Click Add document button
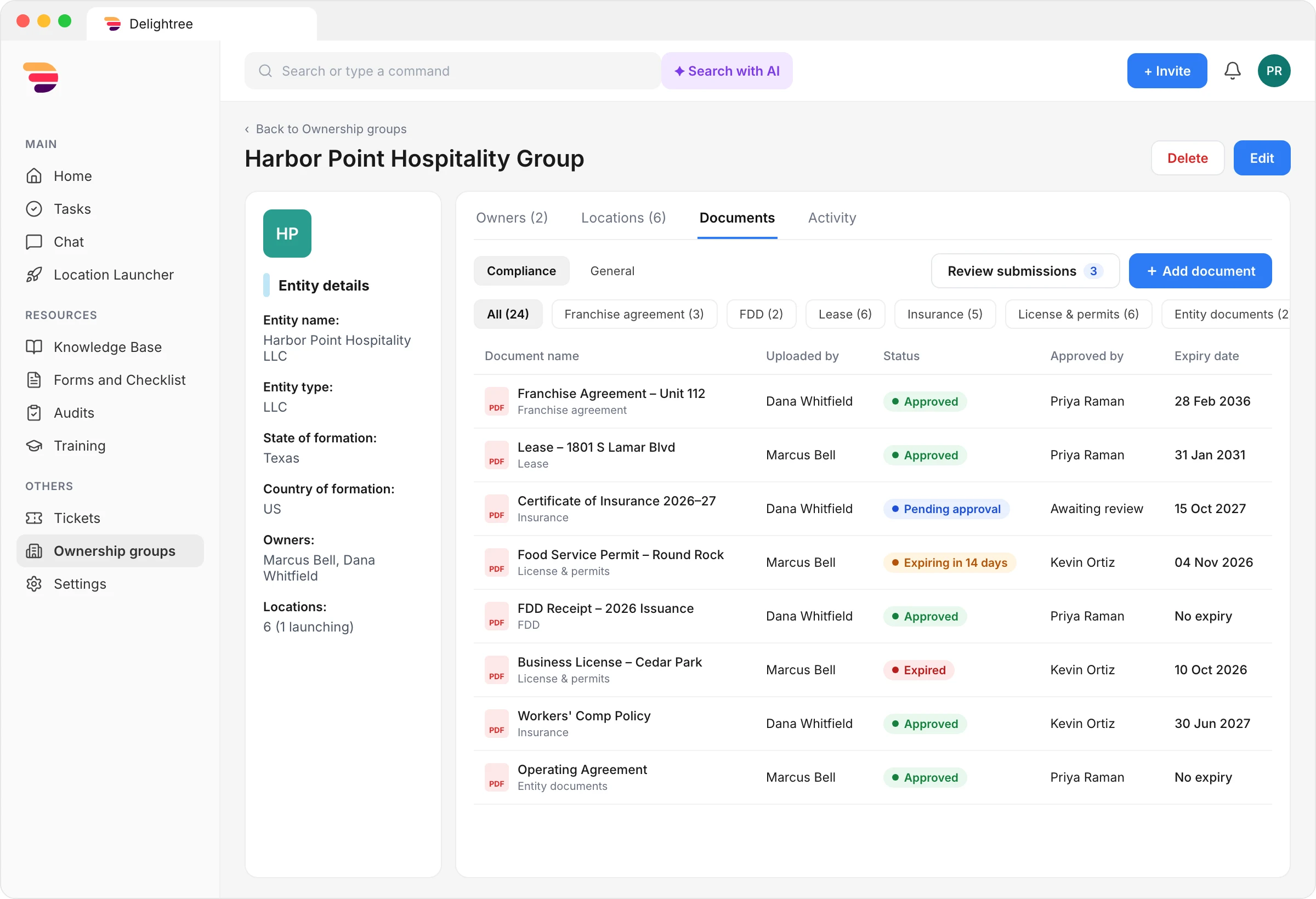1316x899 pixels. tap(1200, 271)
